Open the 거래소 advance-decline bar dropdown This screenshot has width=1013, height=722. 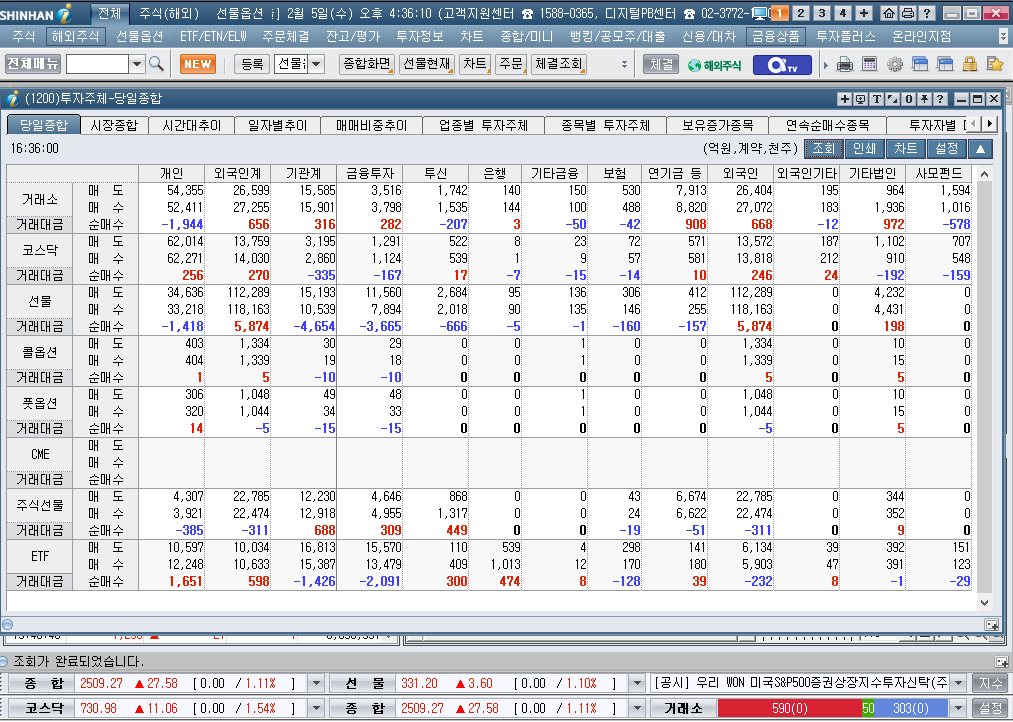point(959,708)
